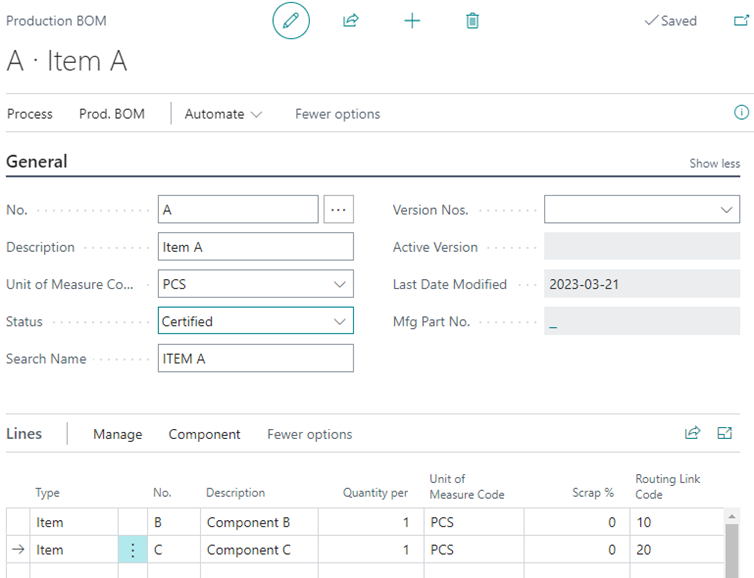Click Type cell Item on Component C row
The height and width of the screenshot is (578, 754).
pos(74,550)
